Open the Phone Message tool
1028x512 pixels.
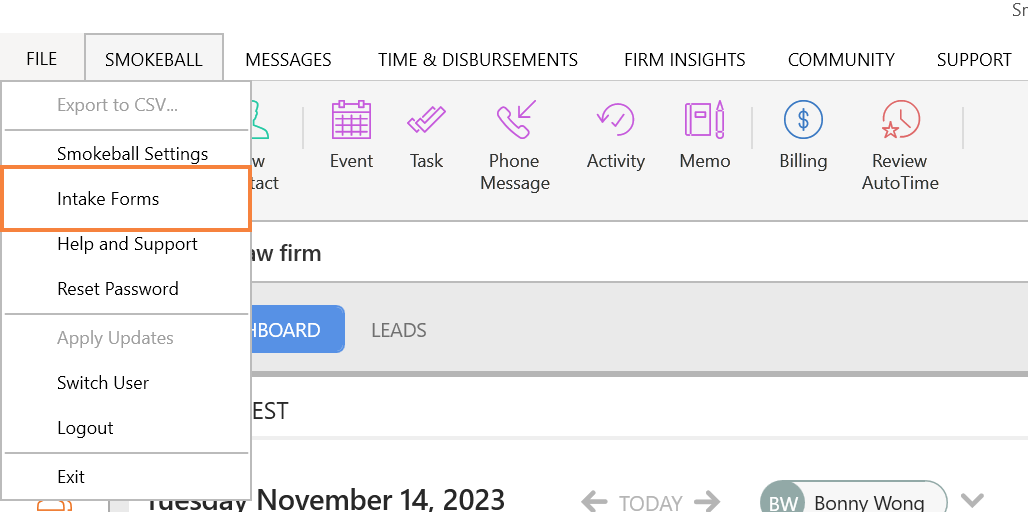[515, 145]
